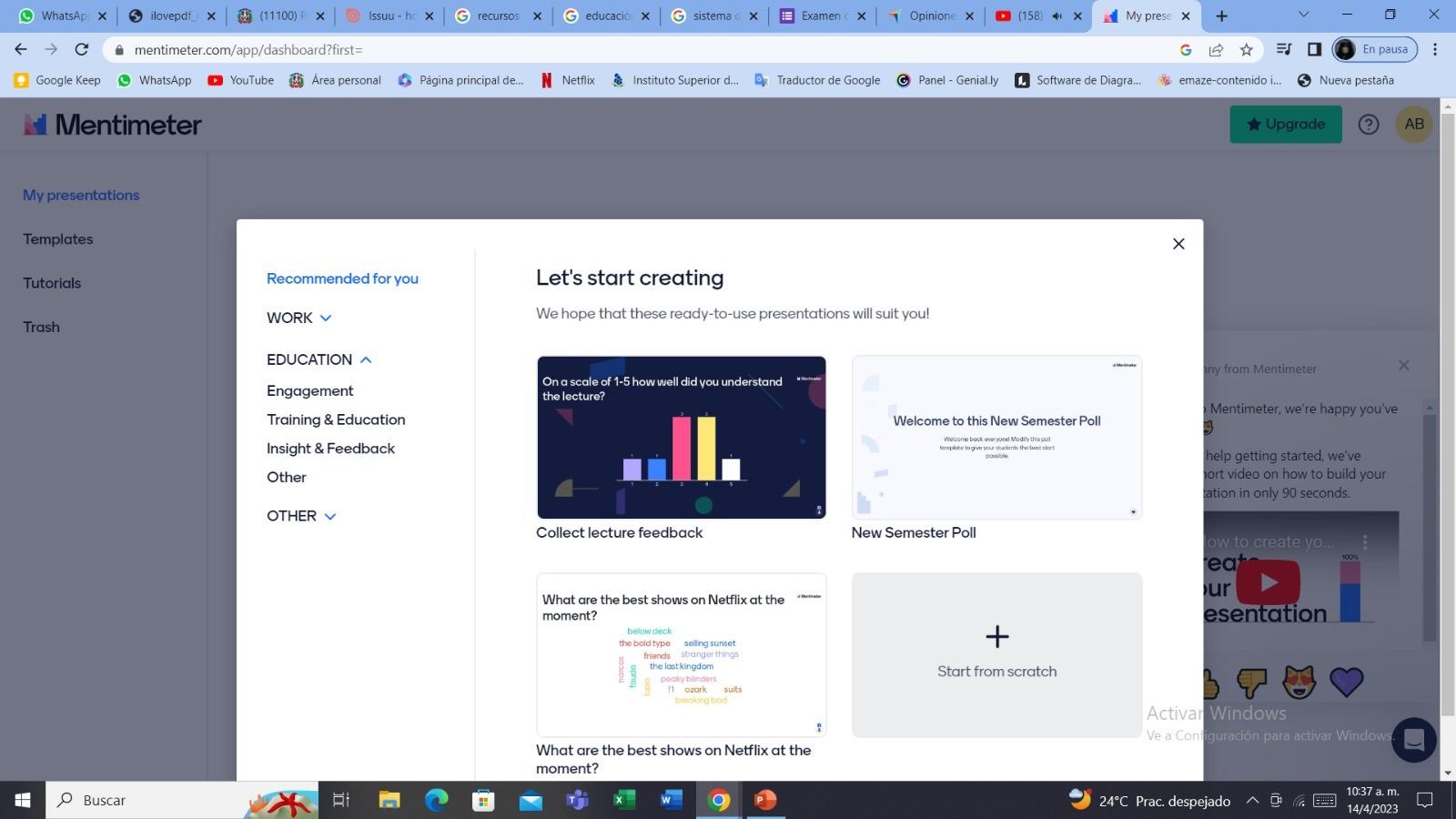Open Tutorials in the sidebar
1456x819 pixels.
pos(52,283)
